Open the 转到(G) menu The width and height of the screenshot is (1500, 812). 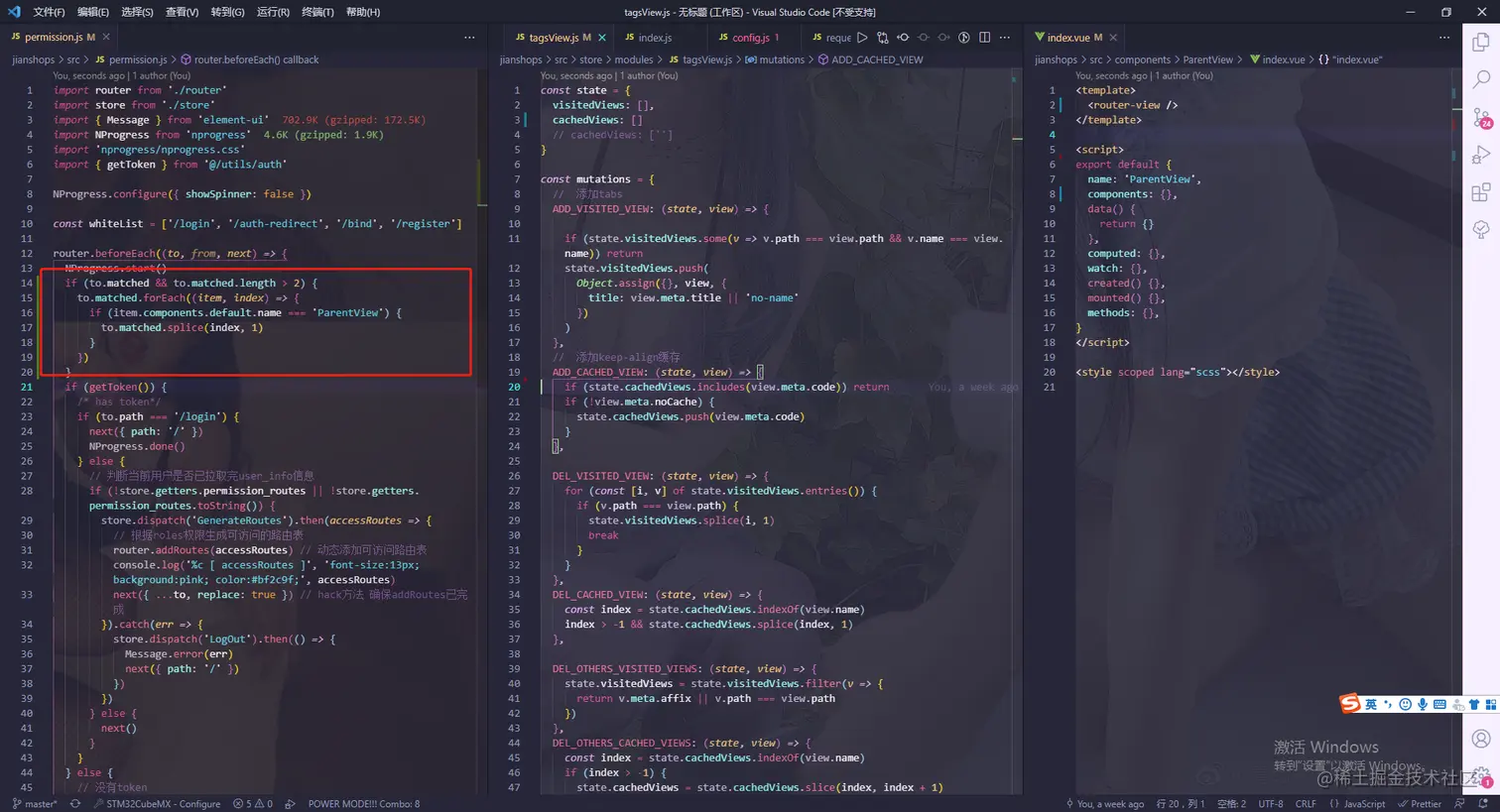coord(227,12)
